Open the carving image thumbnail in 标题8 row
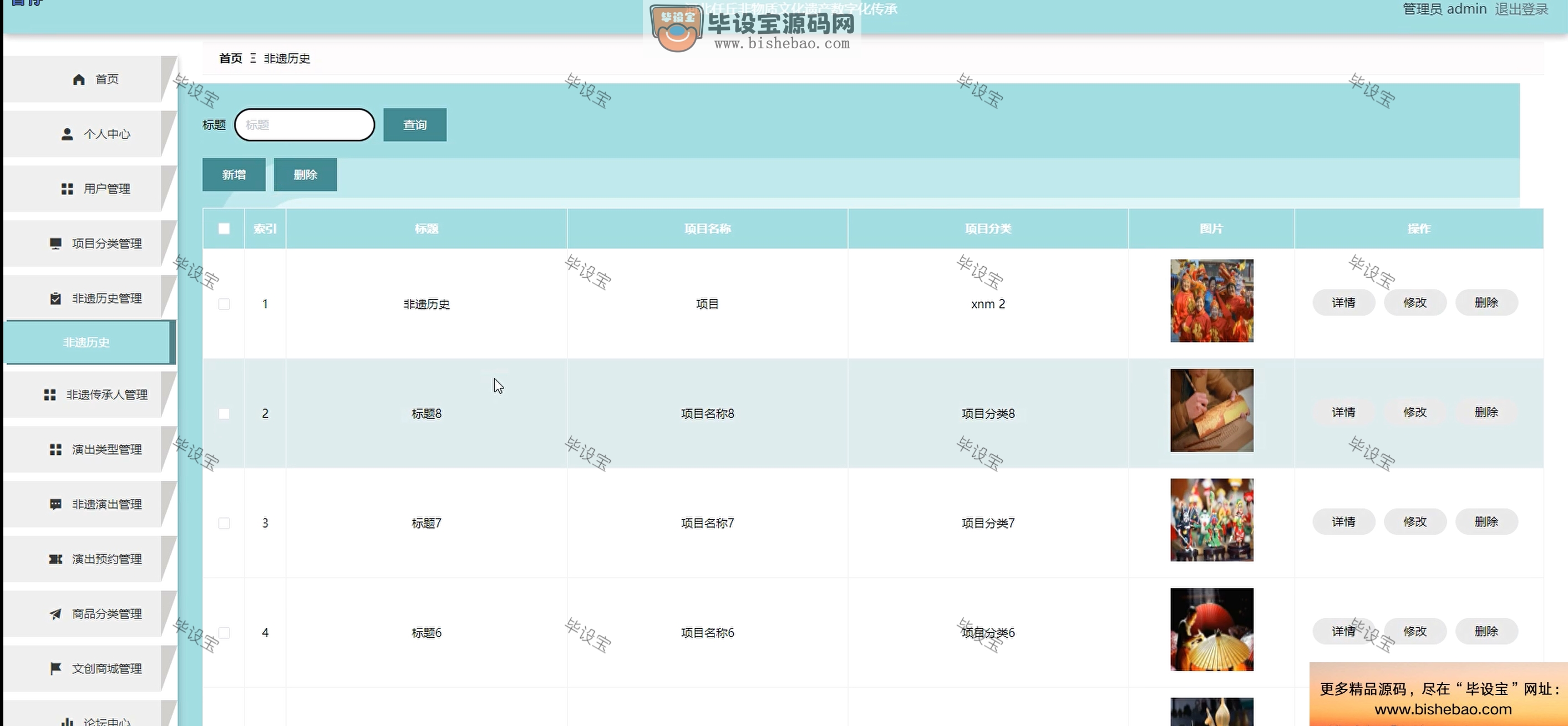This screenshot has height=726, width=1568. (1211, 410)
